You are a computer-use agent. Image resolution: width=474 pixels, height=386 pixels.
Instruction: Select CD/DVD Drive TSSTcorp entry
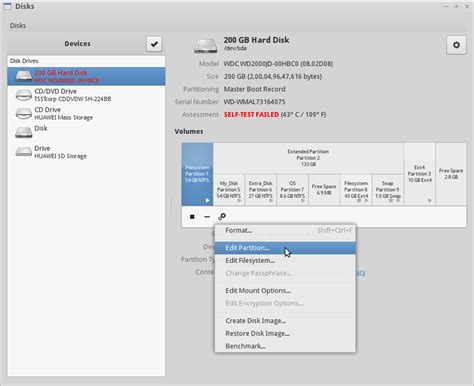click(x=86, y=95)
